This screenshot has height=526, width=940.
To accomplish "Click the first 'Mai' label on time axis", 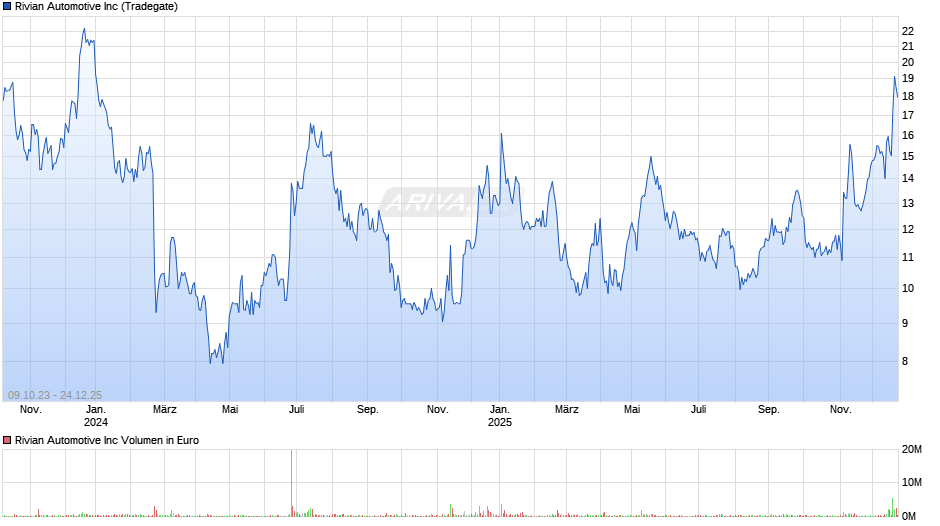I will pyautogui.click(x=230, y=410).
